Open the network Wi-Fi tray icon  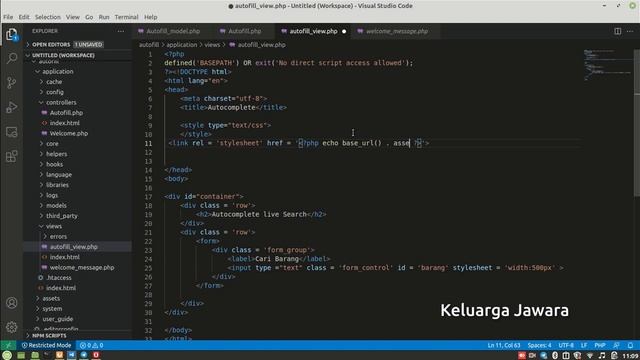coord(590,356)
